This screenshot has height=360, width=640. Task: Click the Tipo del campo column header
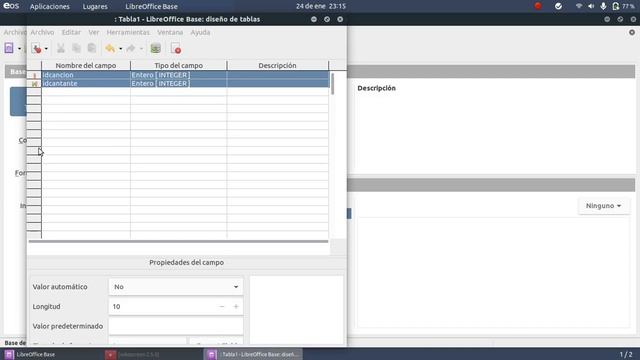click(x=178, y=65)
